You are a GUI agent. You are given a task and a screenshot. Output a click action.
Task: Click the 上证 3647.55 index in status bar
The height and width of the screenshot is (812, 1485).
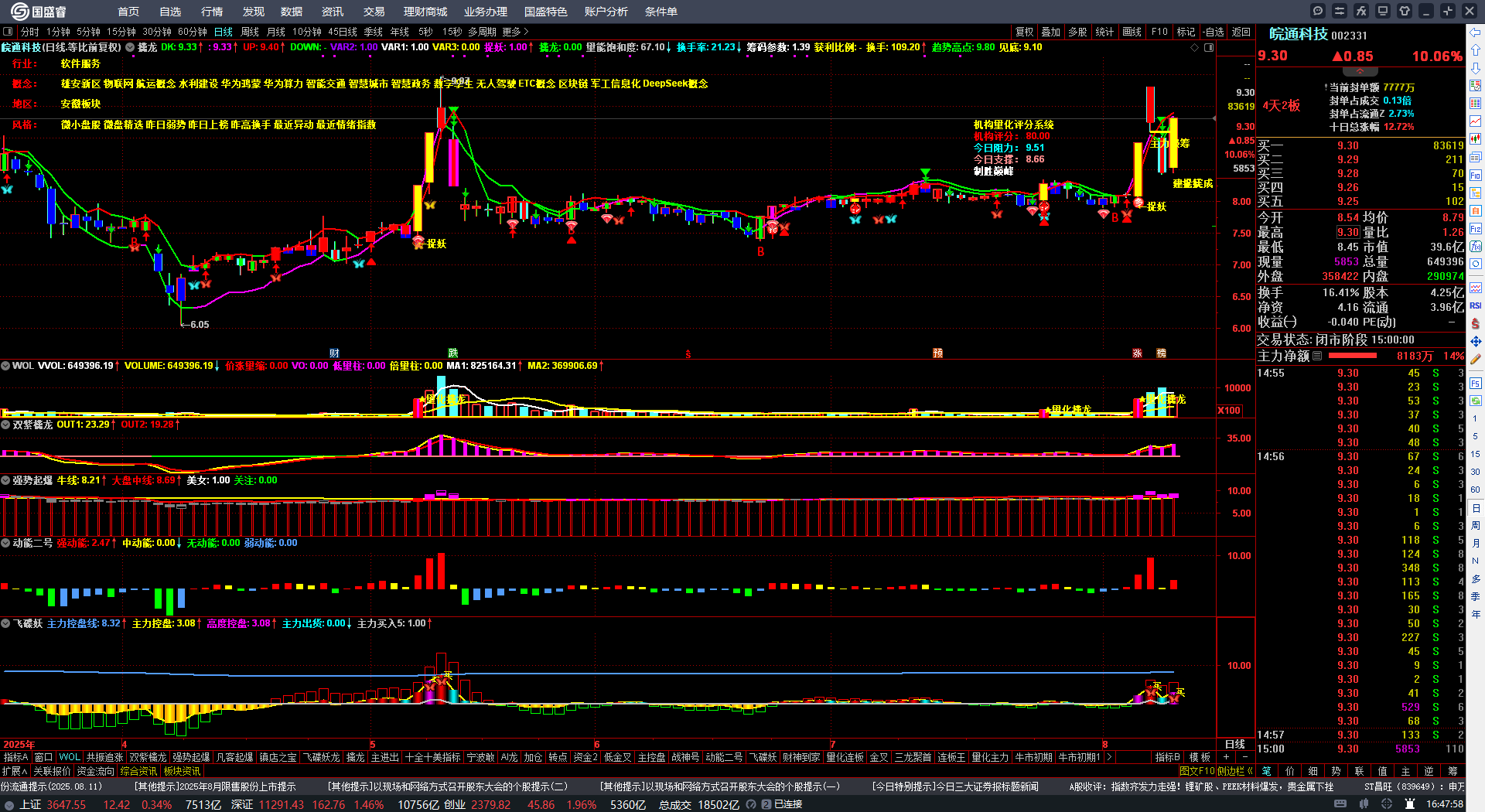[x=53, y=804]
